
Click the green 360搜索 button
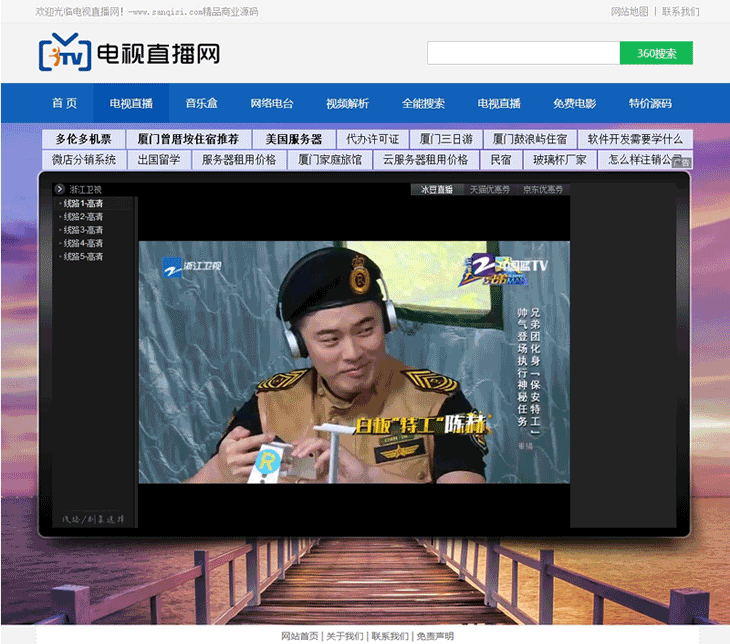656,53
